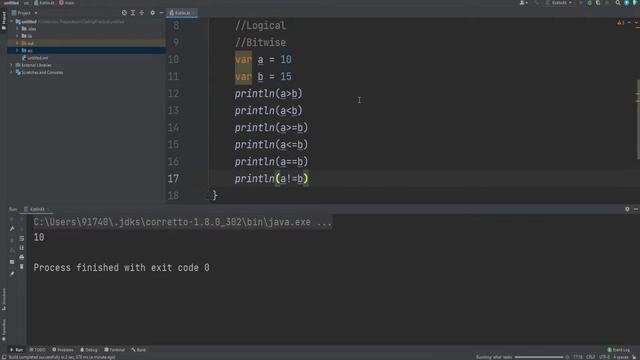Open the Debug tool window button
This screenshot has width=640, height=360.
click(x=89, y=350)
